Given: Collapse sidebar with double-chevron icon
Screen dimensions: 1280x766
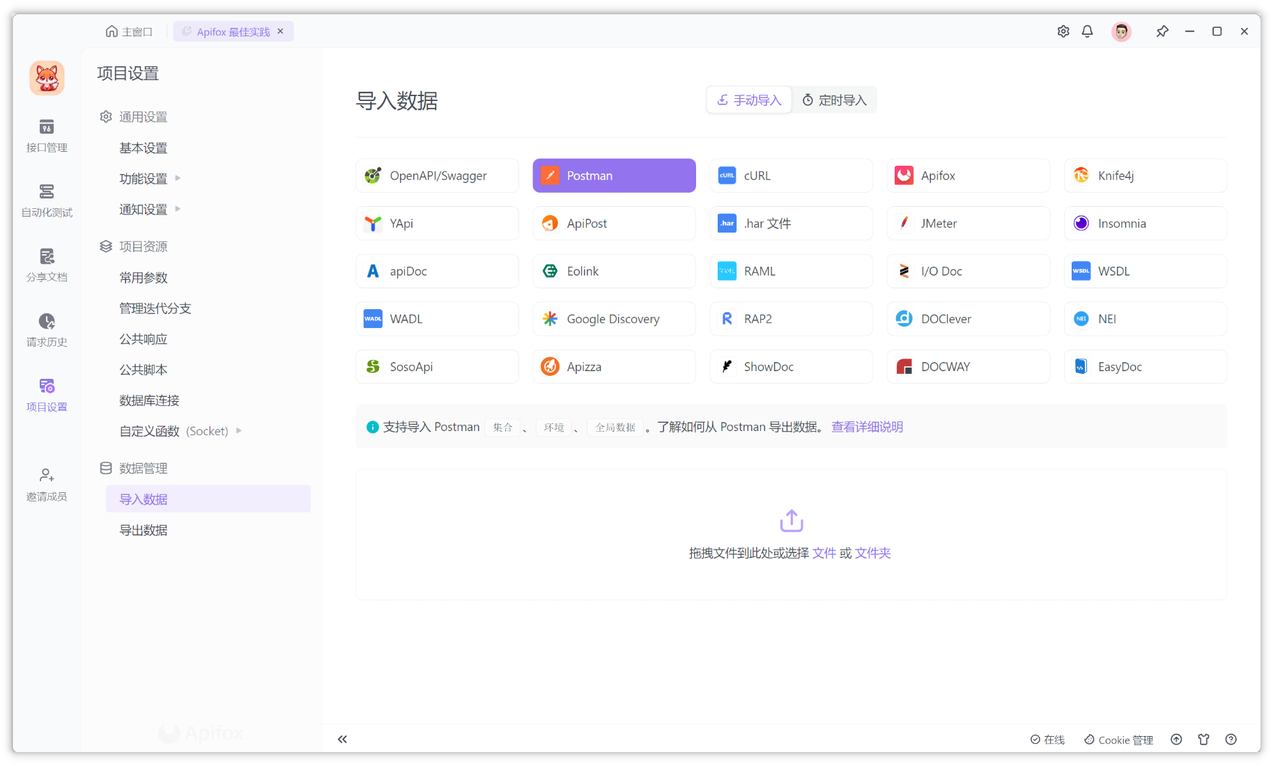Looking at the screenshot, I should (342, 739).
